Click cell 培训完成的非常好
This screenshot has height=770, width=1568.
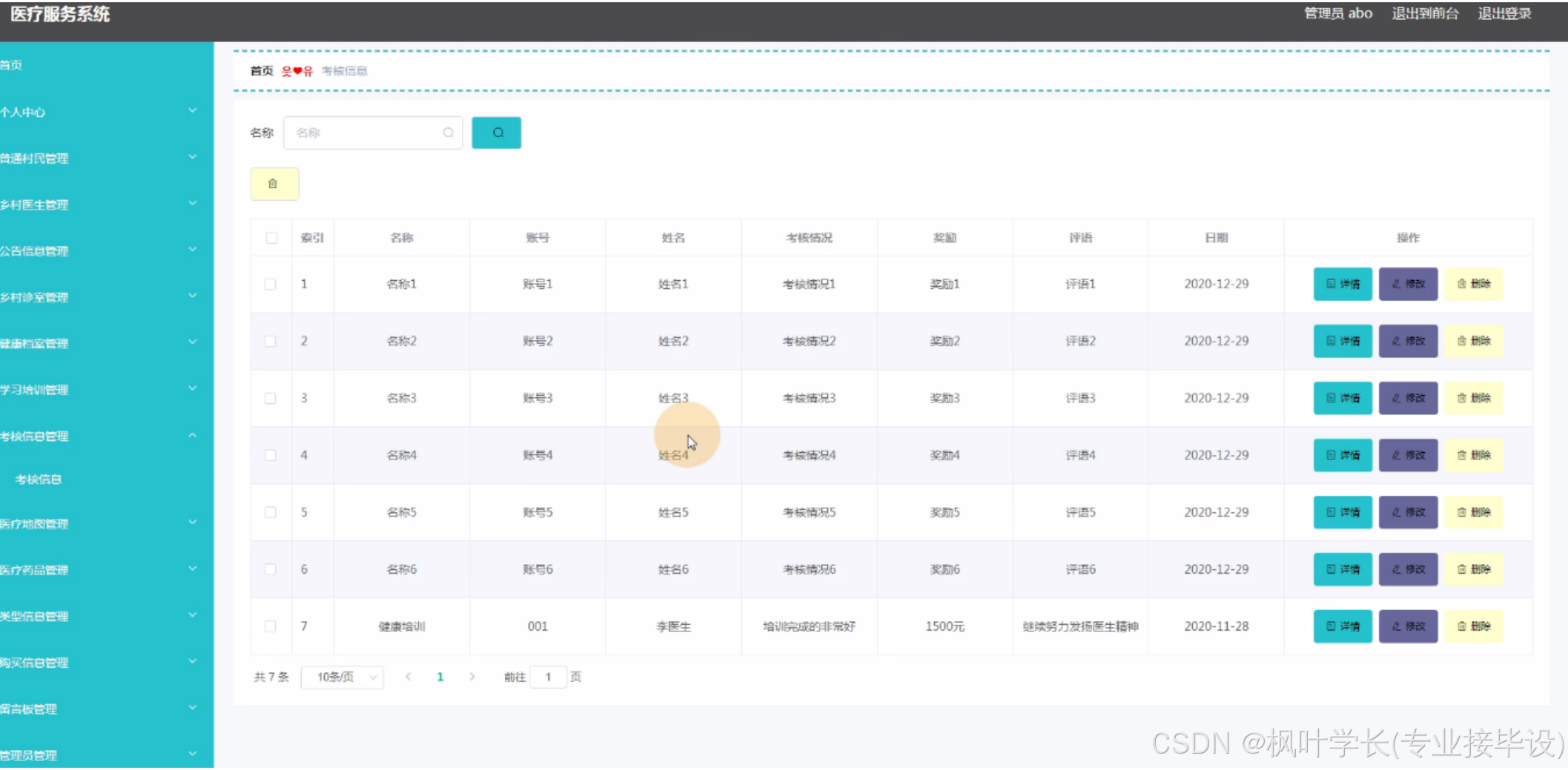809,626
